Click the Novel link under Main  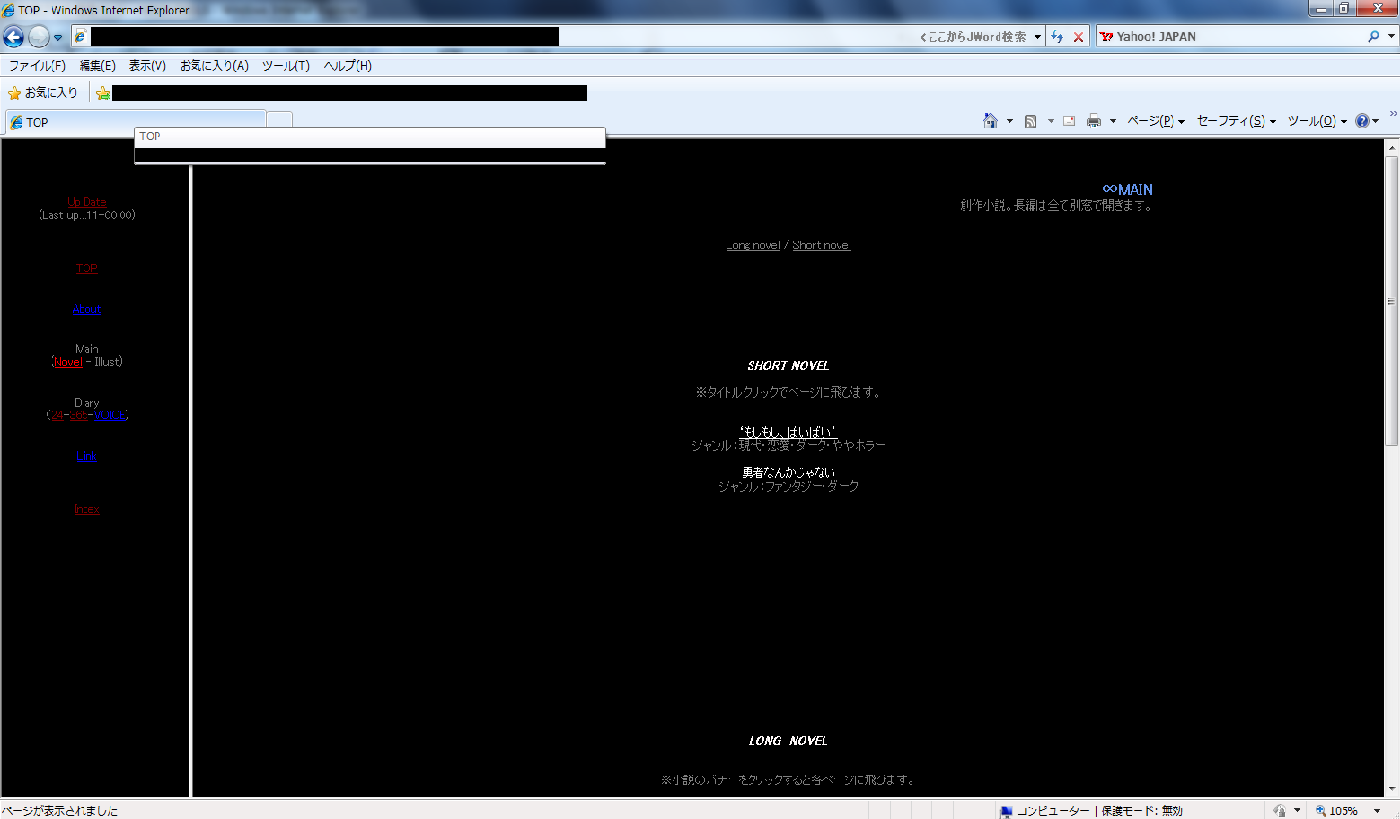click(68, 362)
